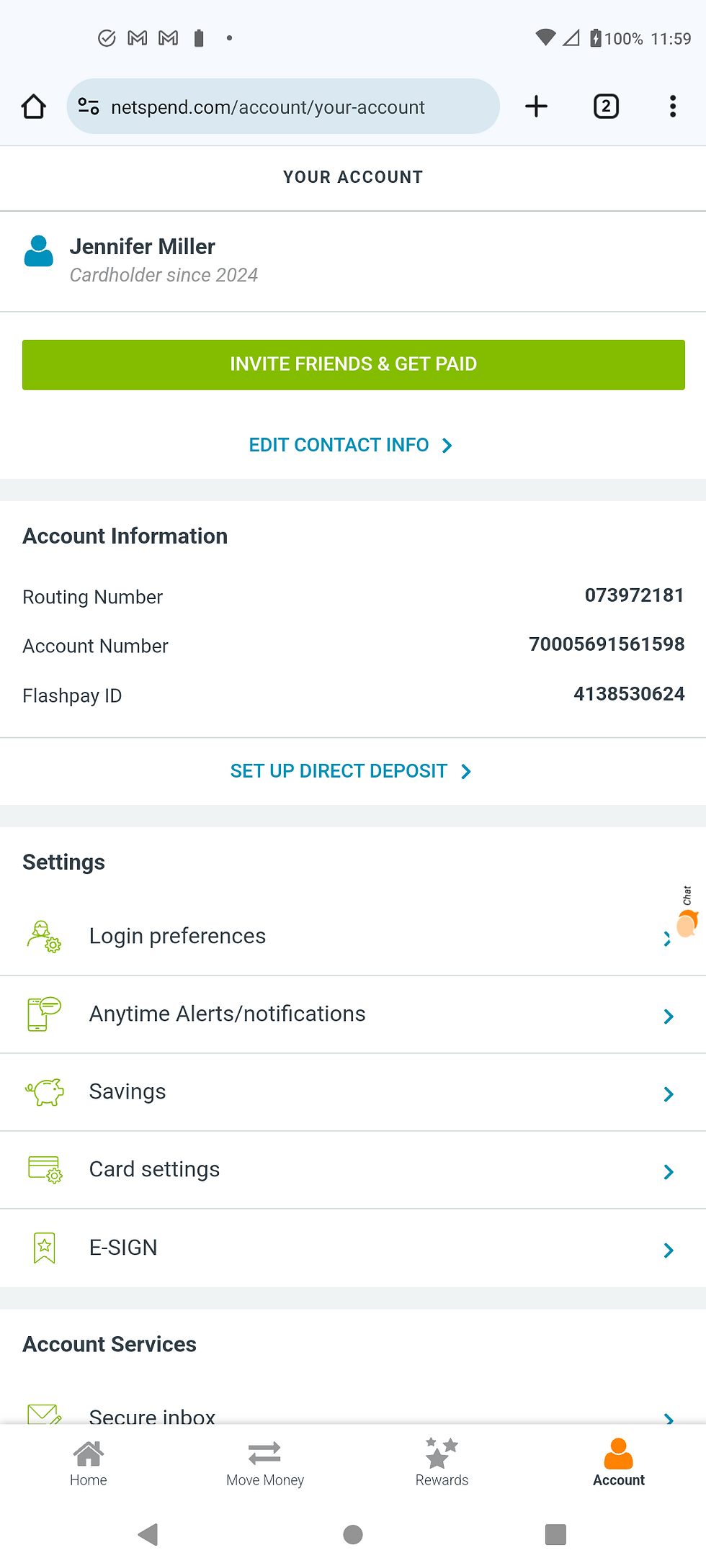Click Invite Friends & Get Paid button
Screen dimensions: 706x1568
353,364
